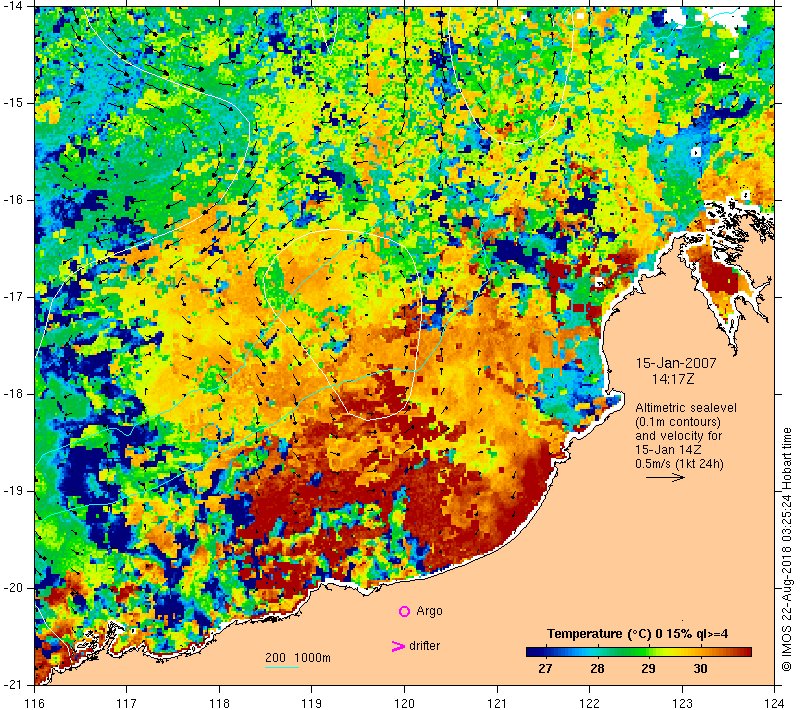Click the '123' longitude axis label
The height and width of the screenshot is (710, 800).
tap(682, 703)
